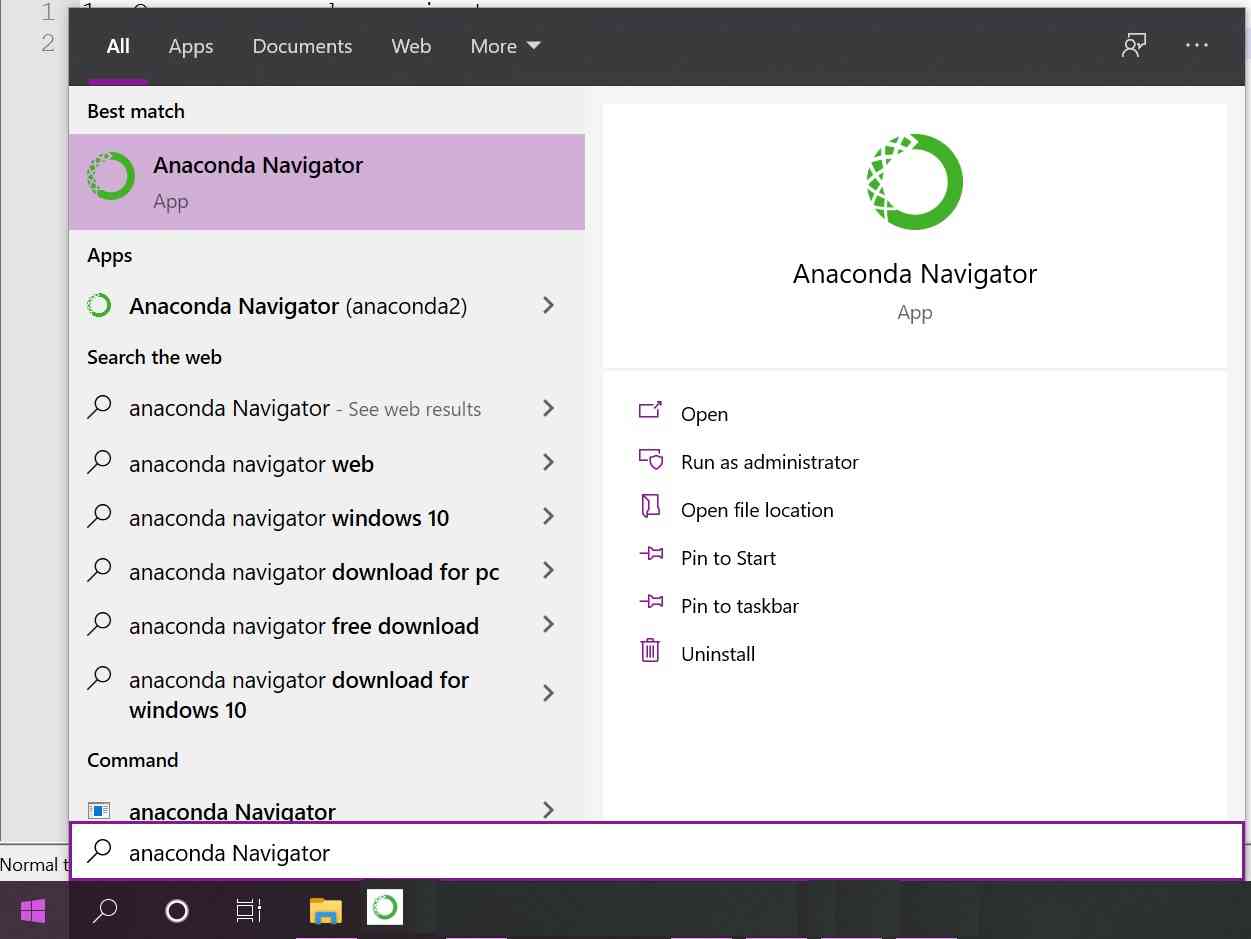This screenshot has width=1251, height=939.
Task: Open Anaconda Navigator from details pane
Action: click(704, 414)
